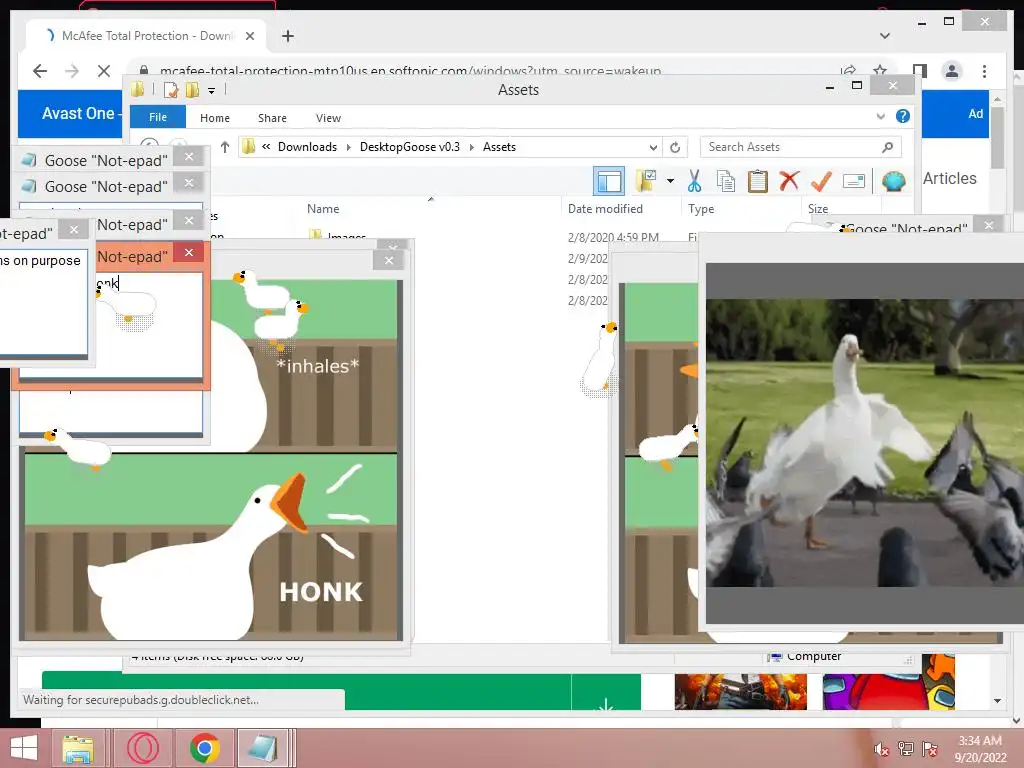
Task: Open the File tab in Assets window
Action: (158, 117)
